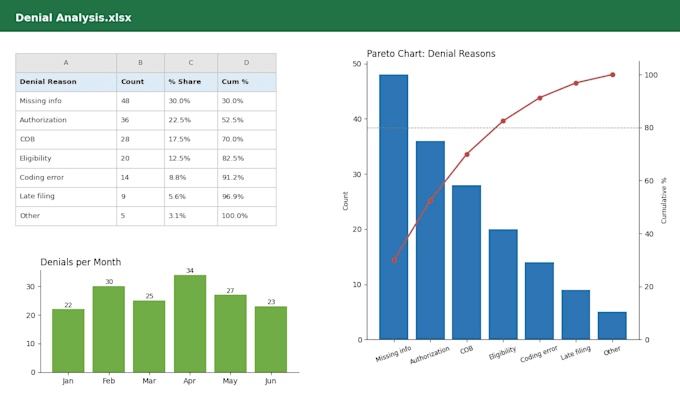Screen dimensions: 680x409
Task: Click the 8.8% share cell
Action: pyautogui.click(x=191, y=178)
